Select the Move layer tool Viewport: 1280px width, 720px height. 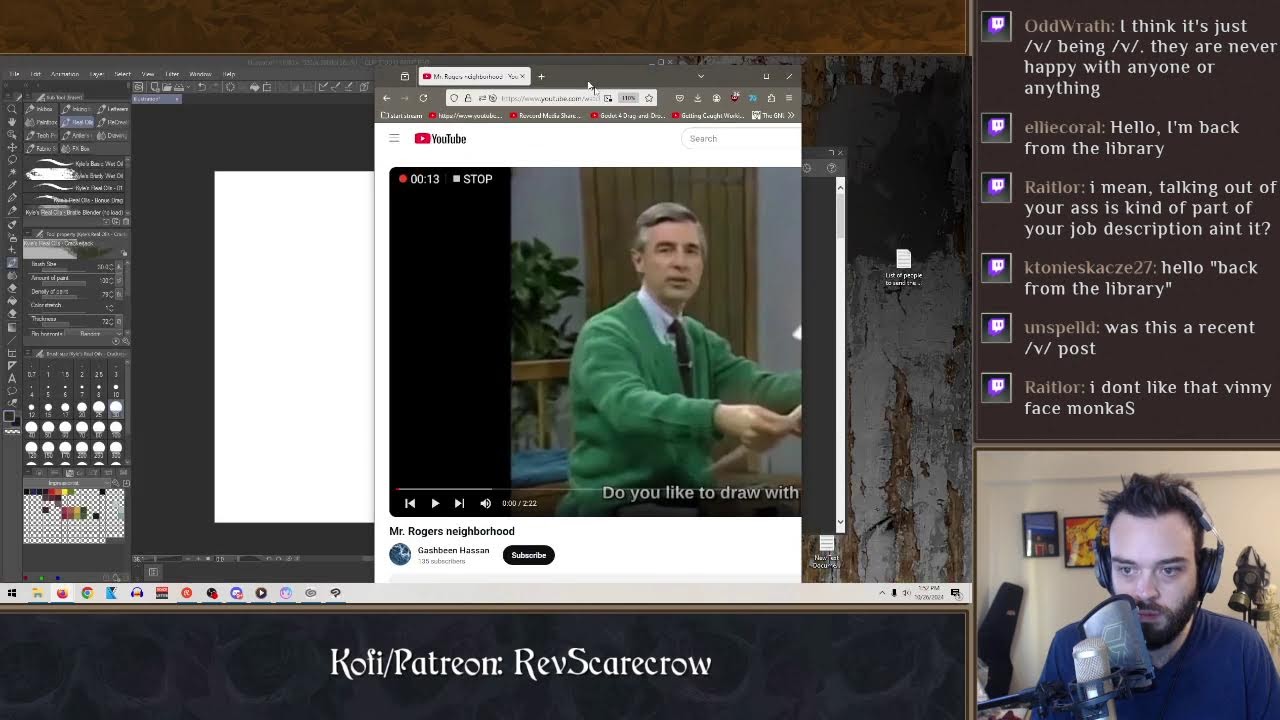12,147
